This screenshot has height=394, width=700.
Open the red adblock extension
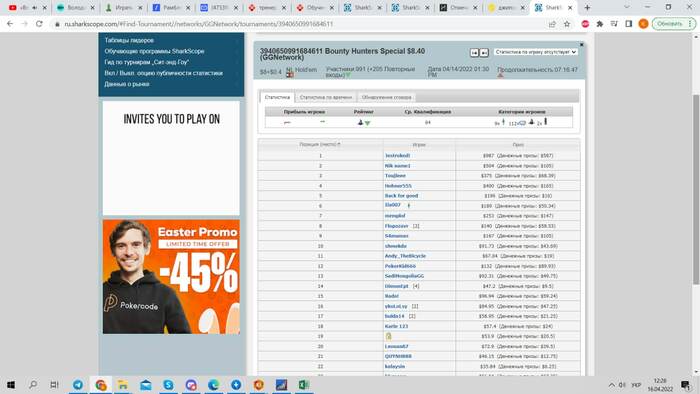click(x=585, y=24)
